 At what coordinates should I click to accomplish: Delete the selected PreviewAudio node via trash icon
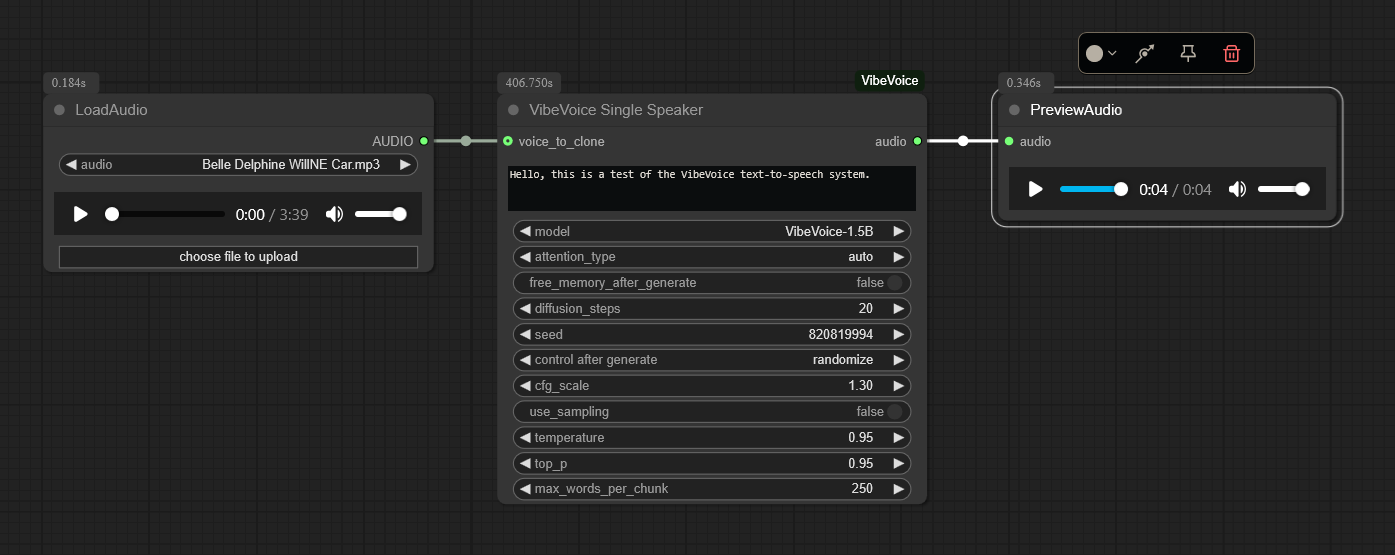1232,54
